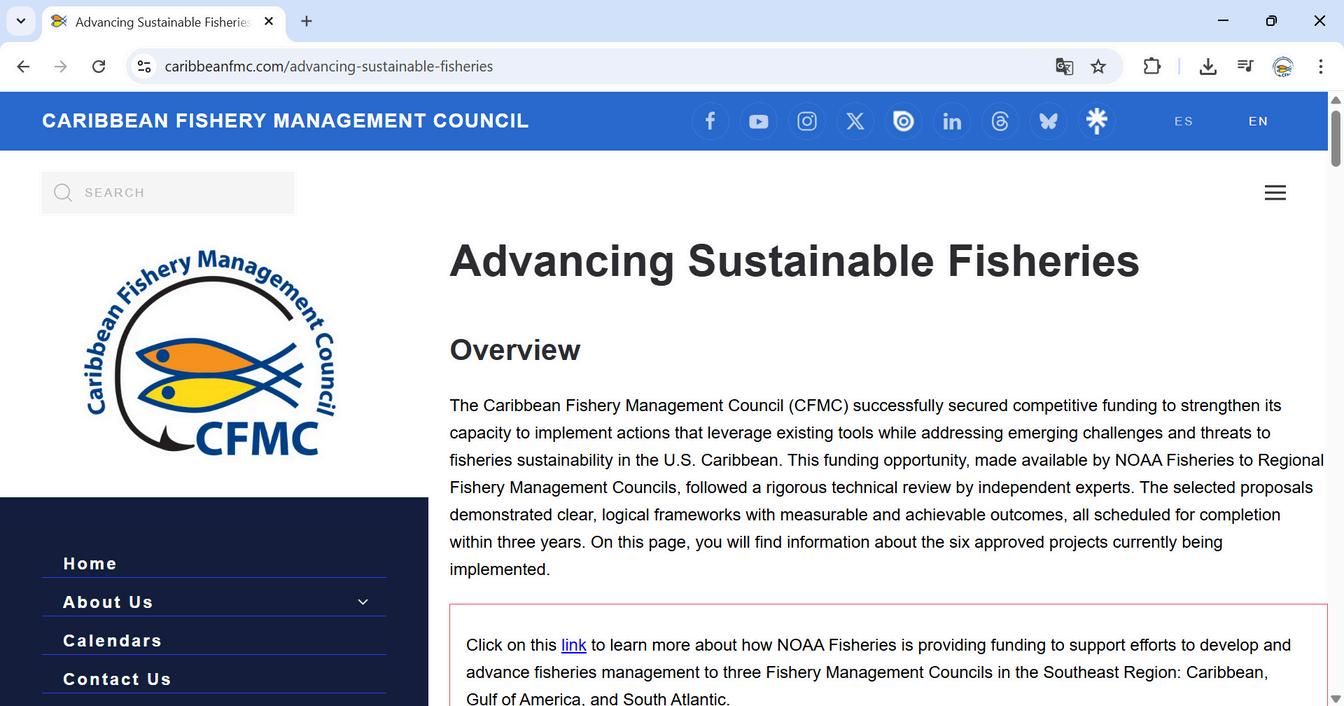
Task: Focus the SEARCH input field
Action: [x=168, y=193]
